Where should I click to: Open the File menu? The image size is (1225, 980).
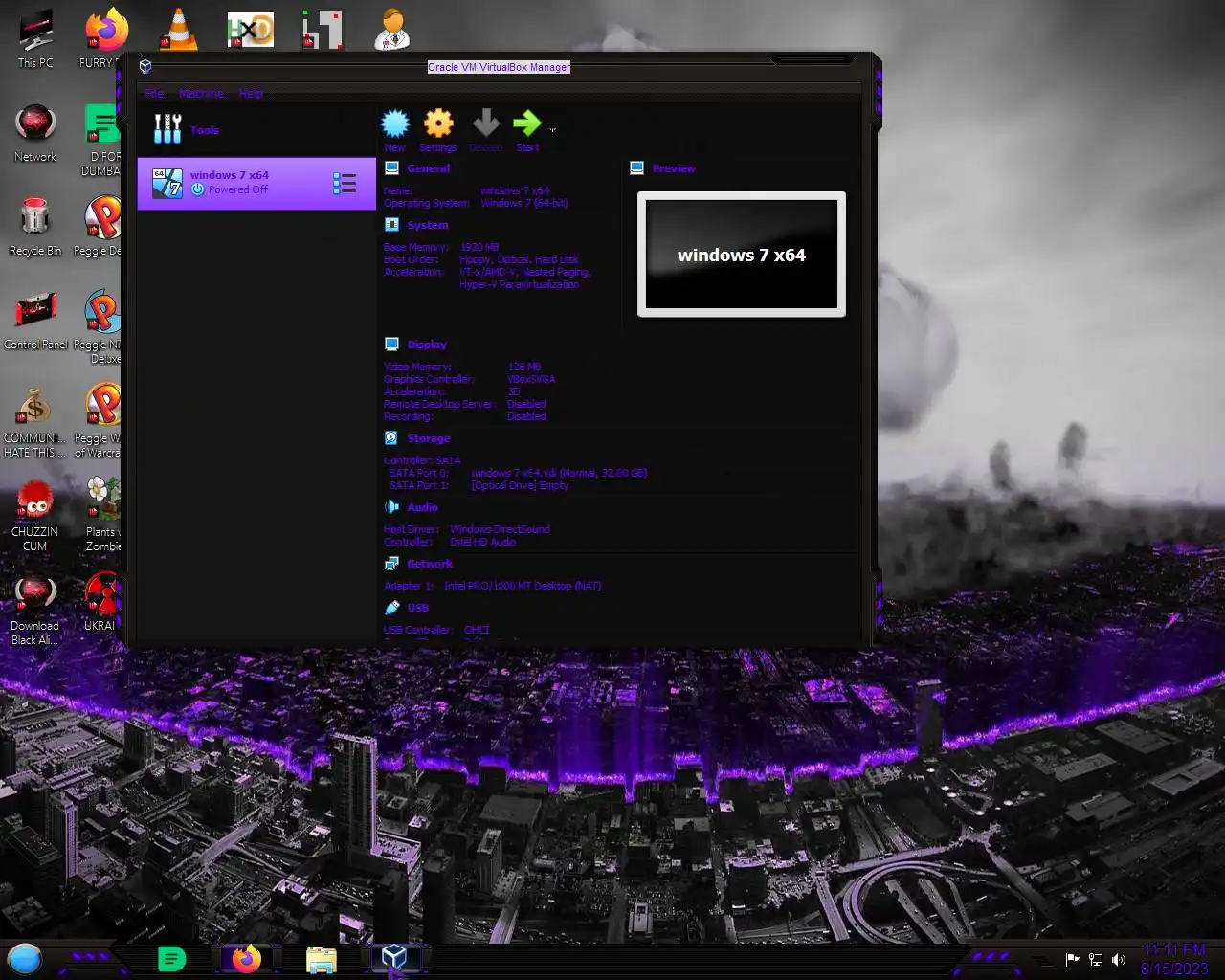(x=154, y=94)
